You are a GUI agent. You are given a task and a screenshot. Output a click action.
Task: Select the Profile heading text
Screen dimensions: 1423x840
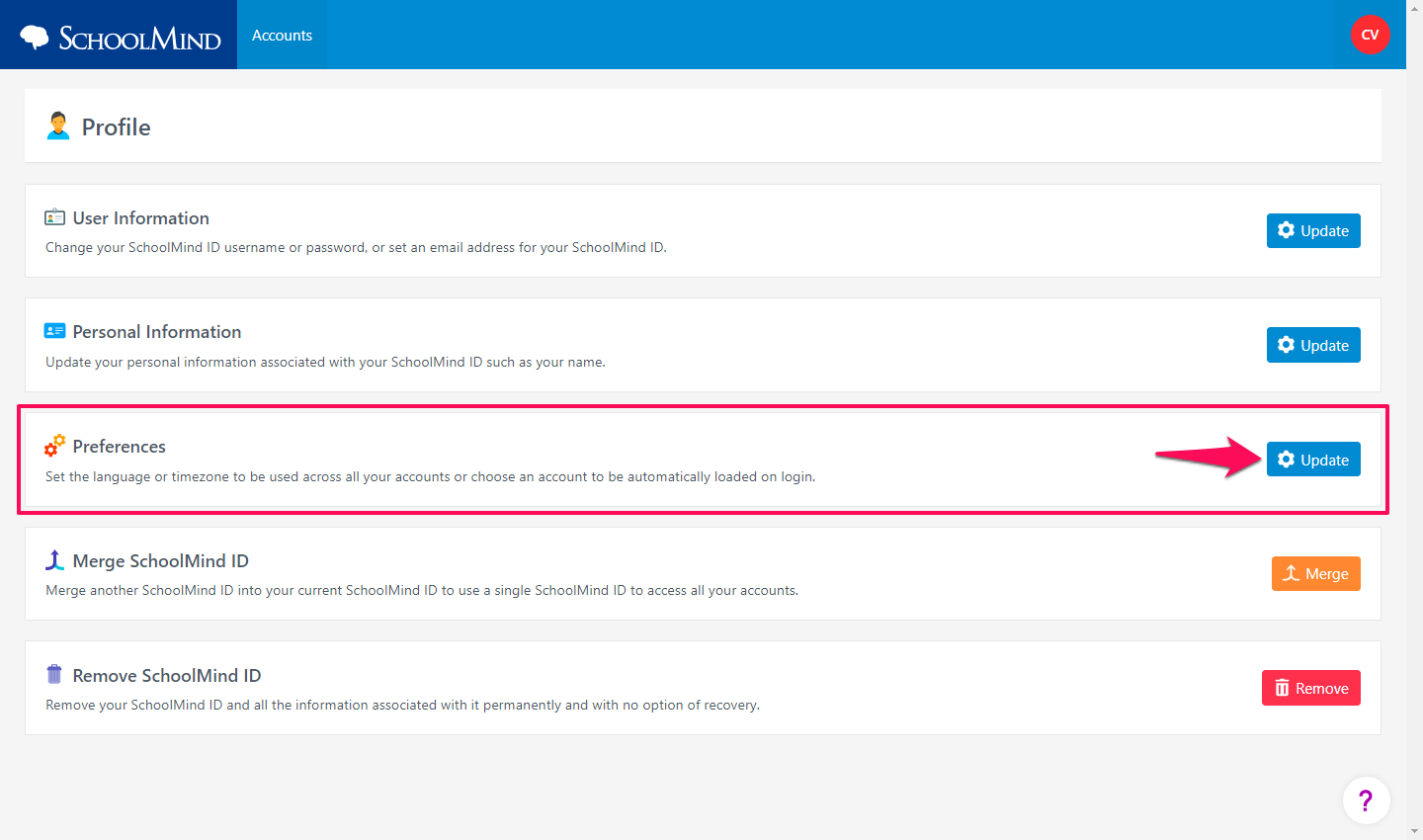pyautogui.click(x=116, y=127)
